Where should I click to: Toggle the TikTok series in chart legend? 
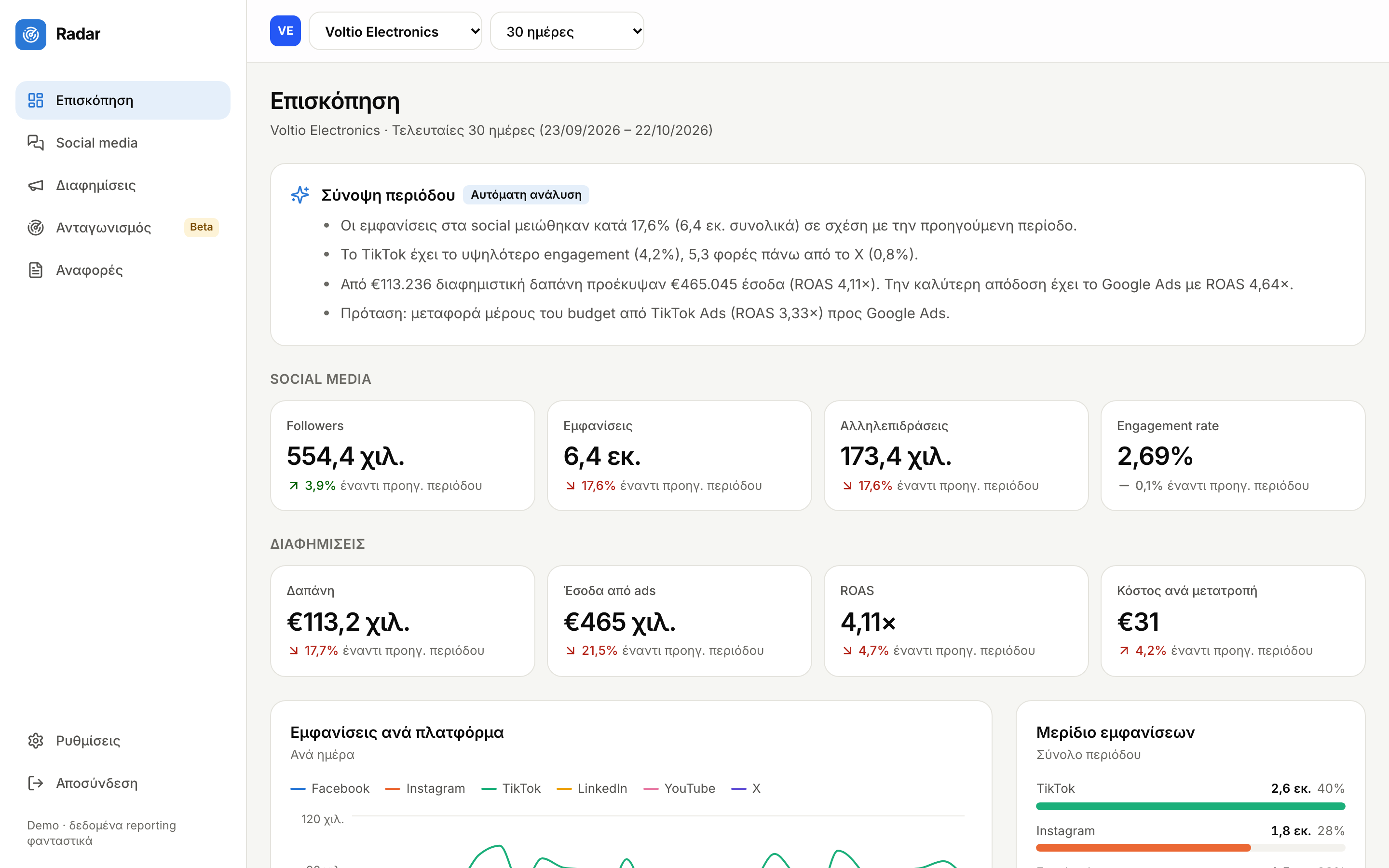coord(511,789)
